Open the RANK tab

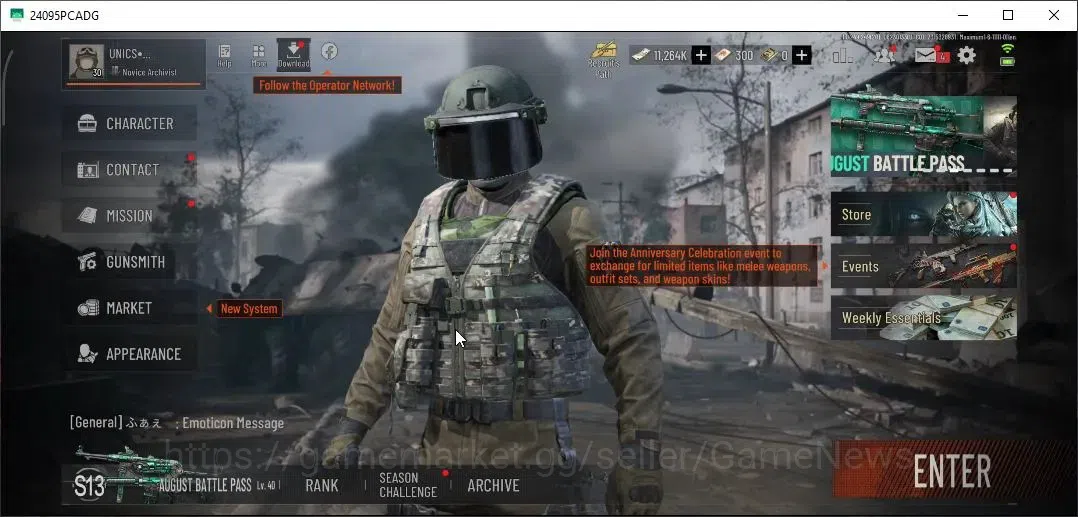coord(322,485)
